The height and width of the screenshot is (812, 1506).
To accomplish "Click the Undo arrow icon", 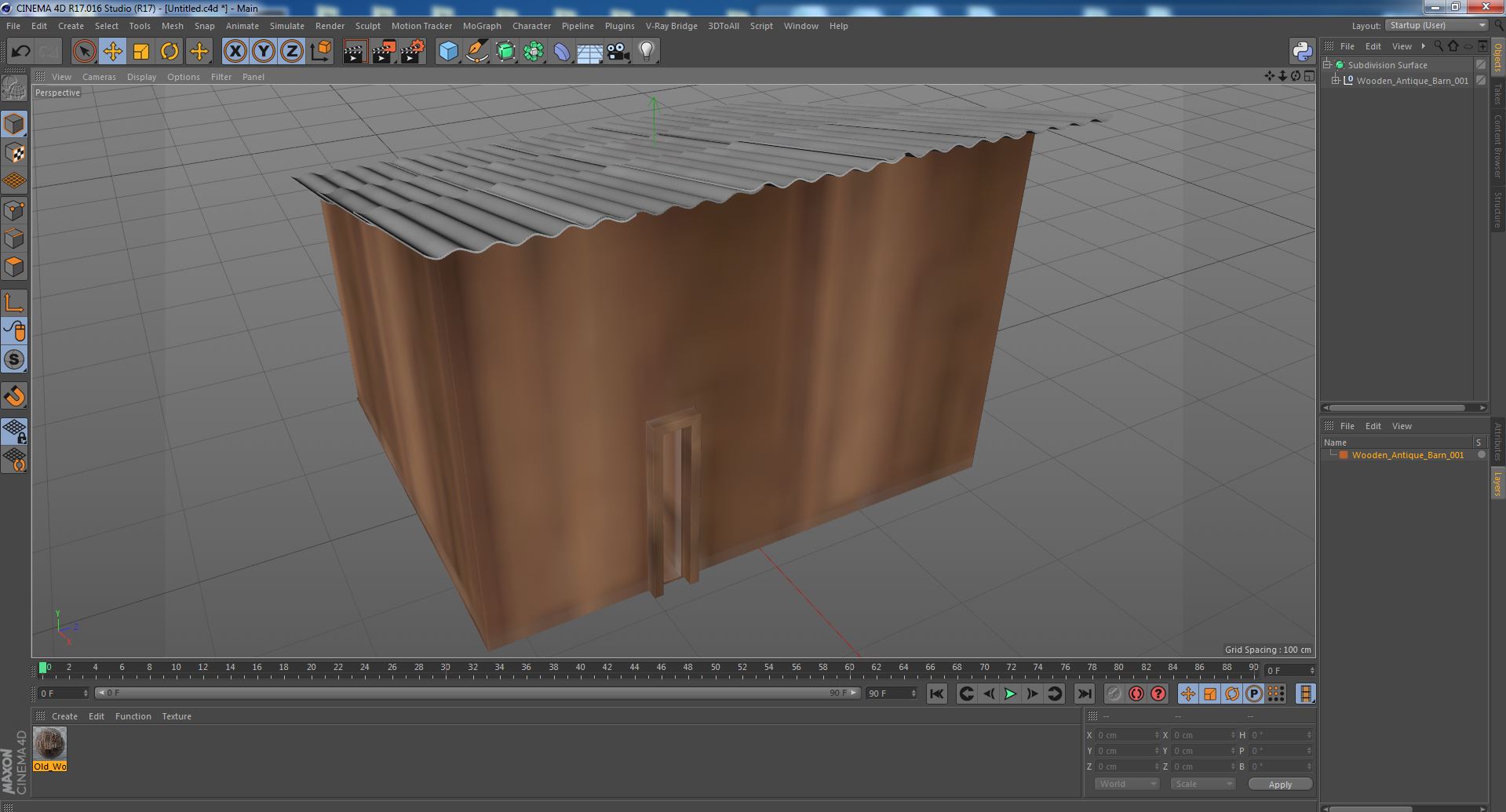I will coord(20,52).
